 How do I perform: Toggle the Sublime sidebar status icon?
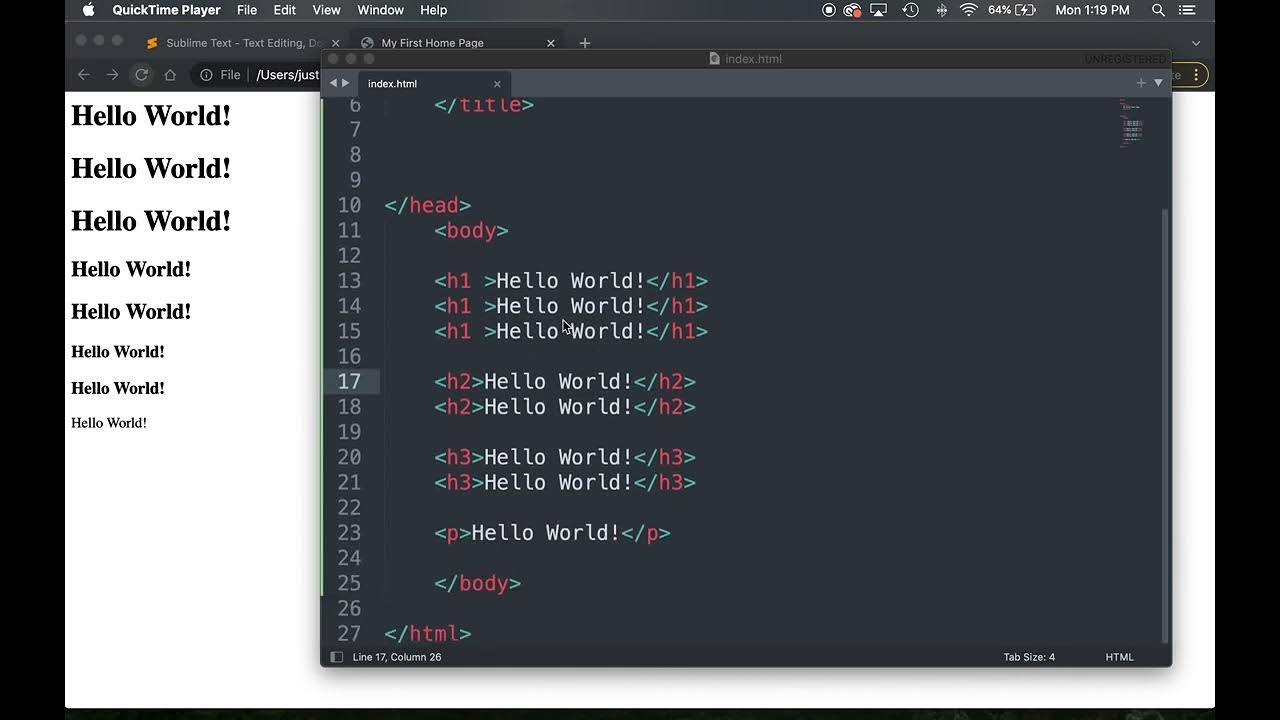point(336,657)
